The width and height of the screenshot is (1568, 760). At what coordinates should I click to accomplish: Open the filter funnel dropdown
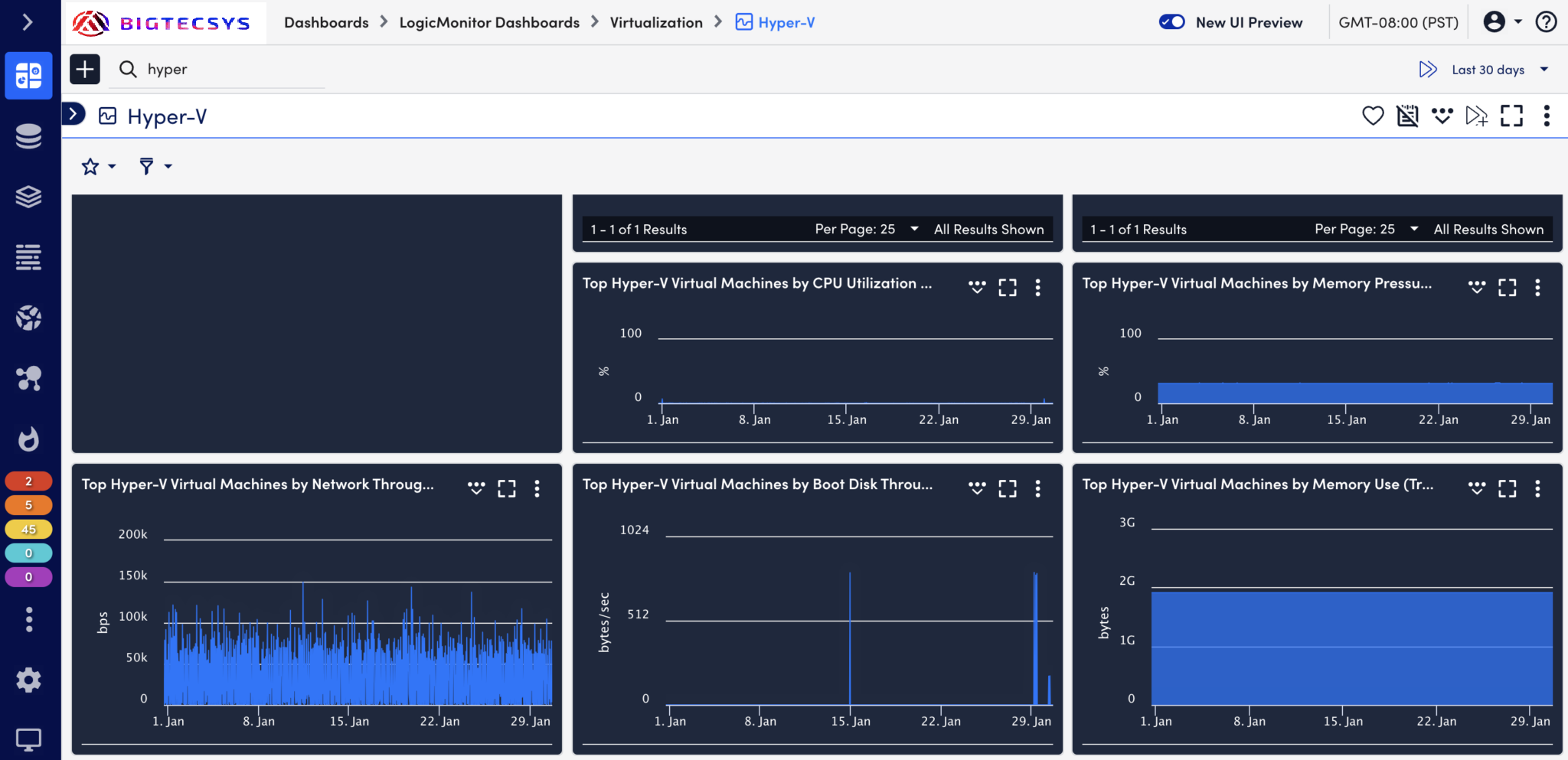pyautogui.click(x=155, y=166)
